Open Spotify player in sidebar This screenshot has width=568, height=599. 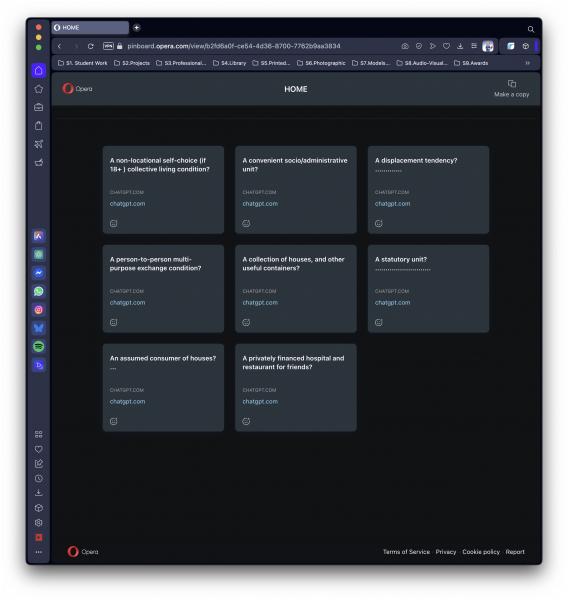point(39,346)
